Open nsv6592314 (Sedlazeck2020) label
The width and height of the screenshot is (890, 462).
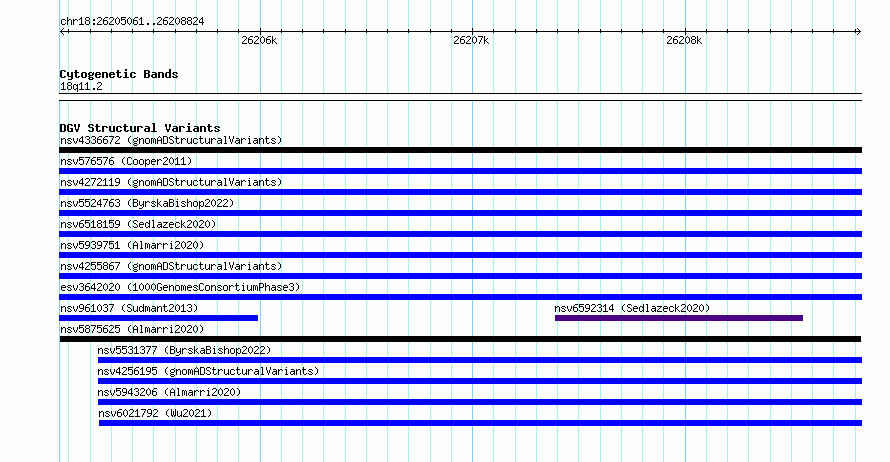pyautogui.click(x=632, y=308)
